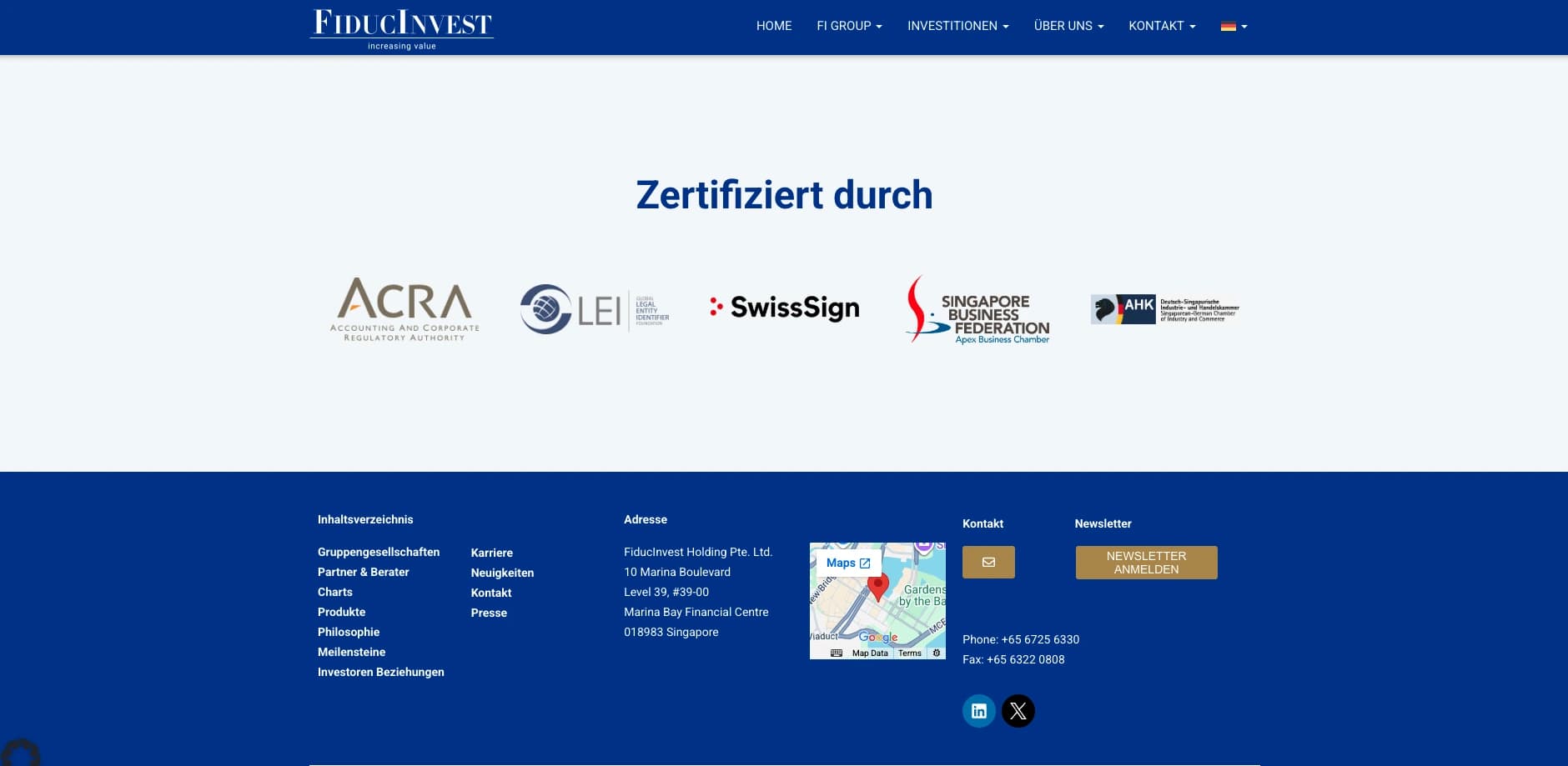Click the map keyboard shortcuts icon
Screen dimensions: 1568x766
pos(837,653)
